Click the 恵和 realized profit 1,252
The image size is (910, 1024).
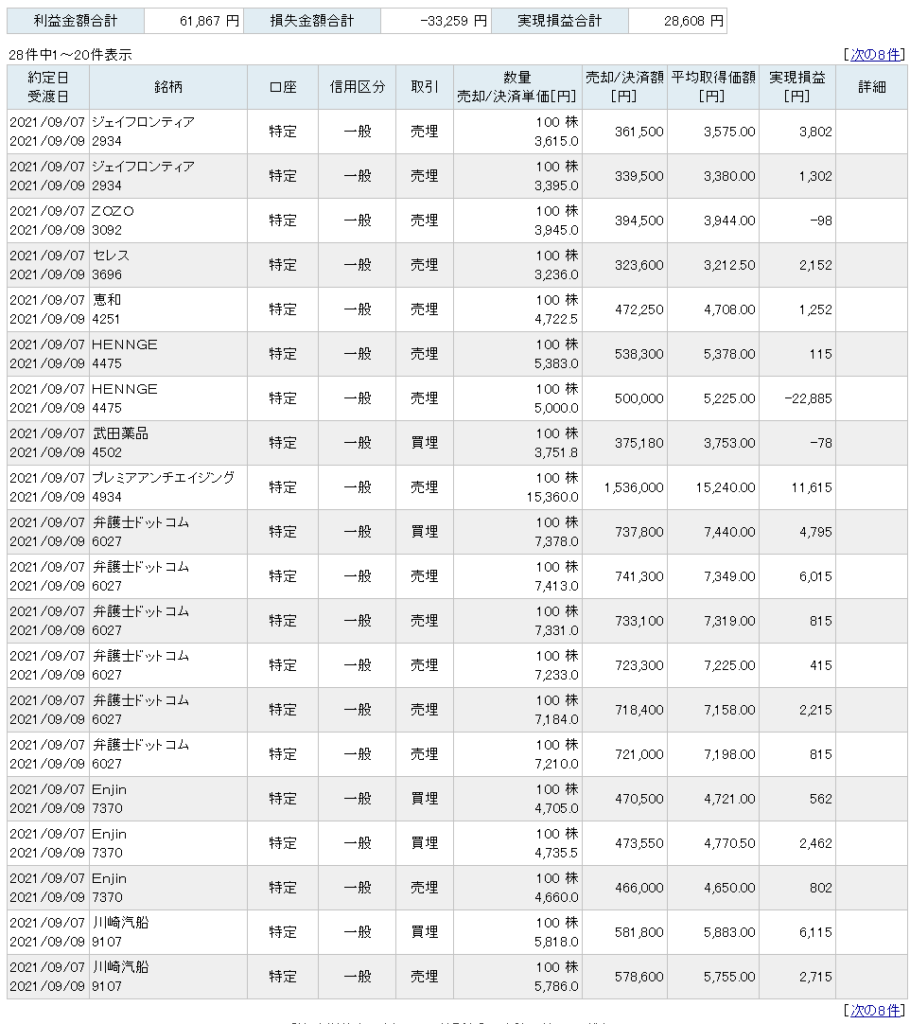coord(815,310)
